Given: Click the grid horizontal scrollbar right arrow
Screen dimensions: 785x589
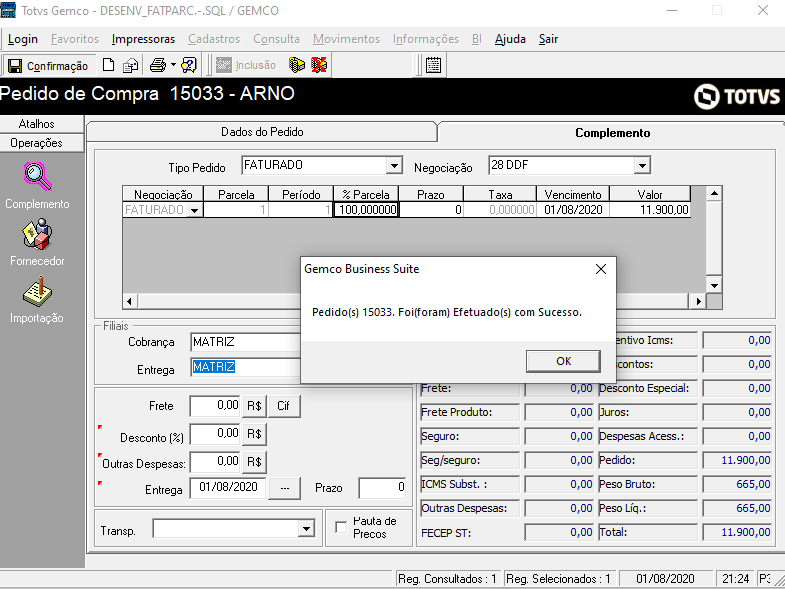Looking at the screenshot, I should (698, 301).
